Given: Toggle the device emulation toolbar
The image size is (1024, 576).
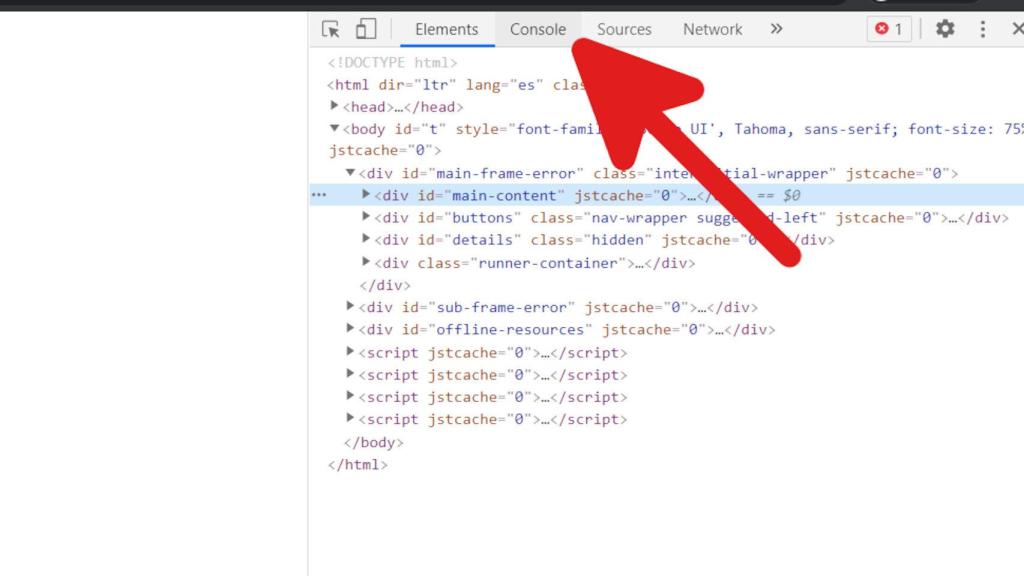Looking at the screenshot, I should 365,29.
